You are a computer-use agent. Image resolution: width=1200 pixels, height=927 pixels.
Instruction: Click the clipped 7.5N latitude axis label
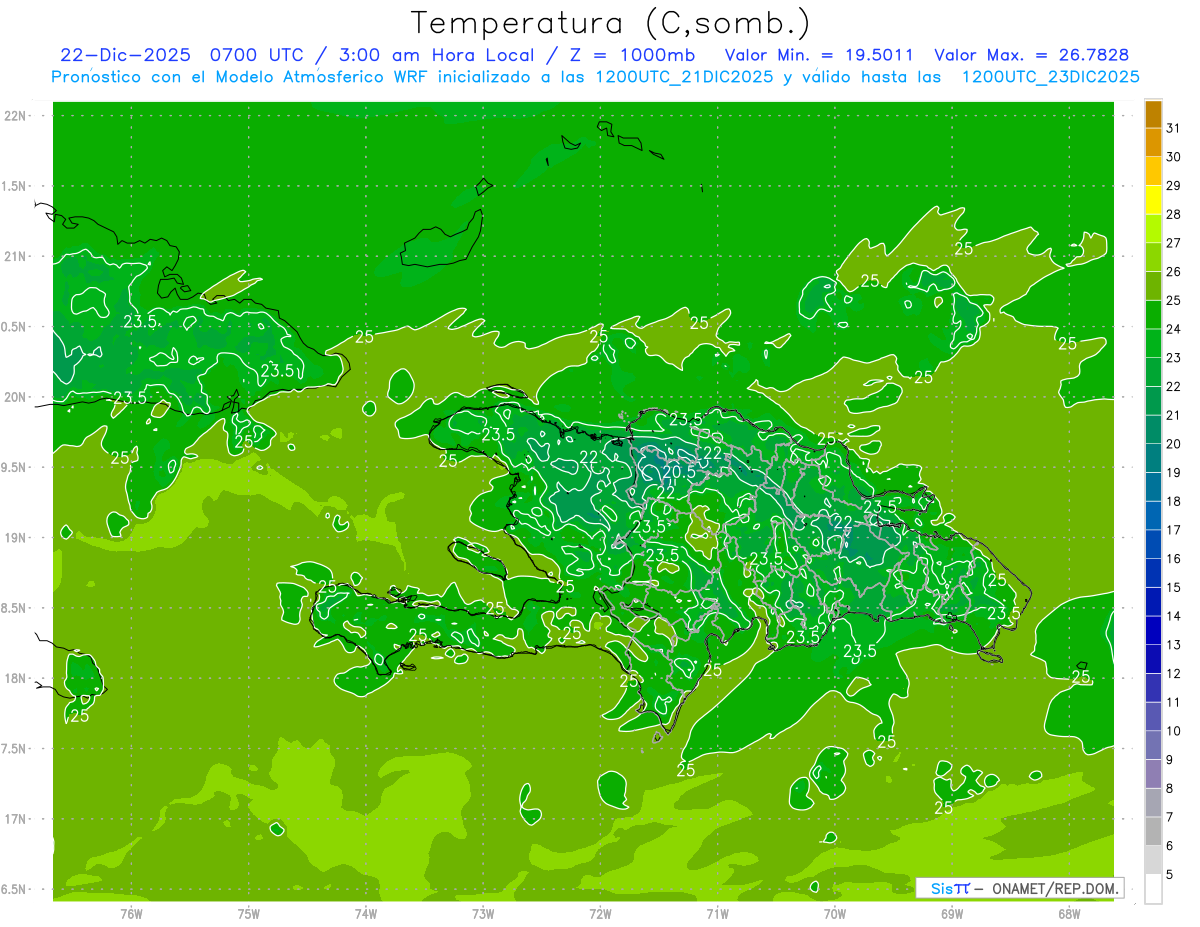click(x=15, y=749)
